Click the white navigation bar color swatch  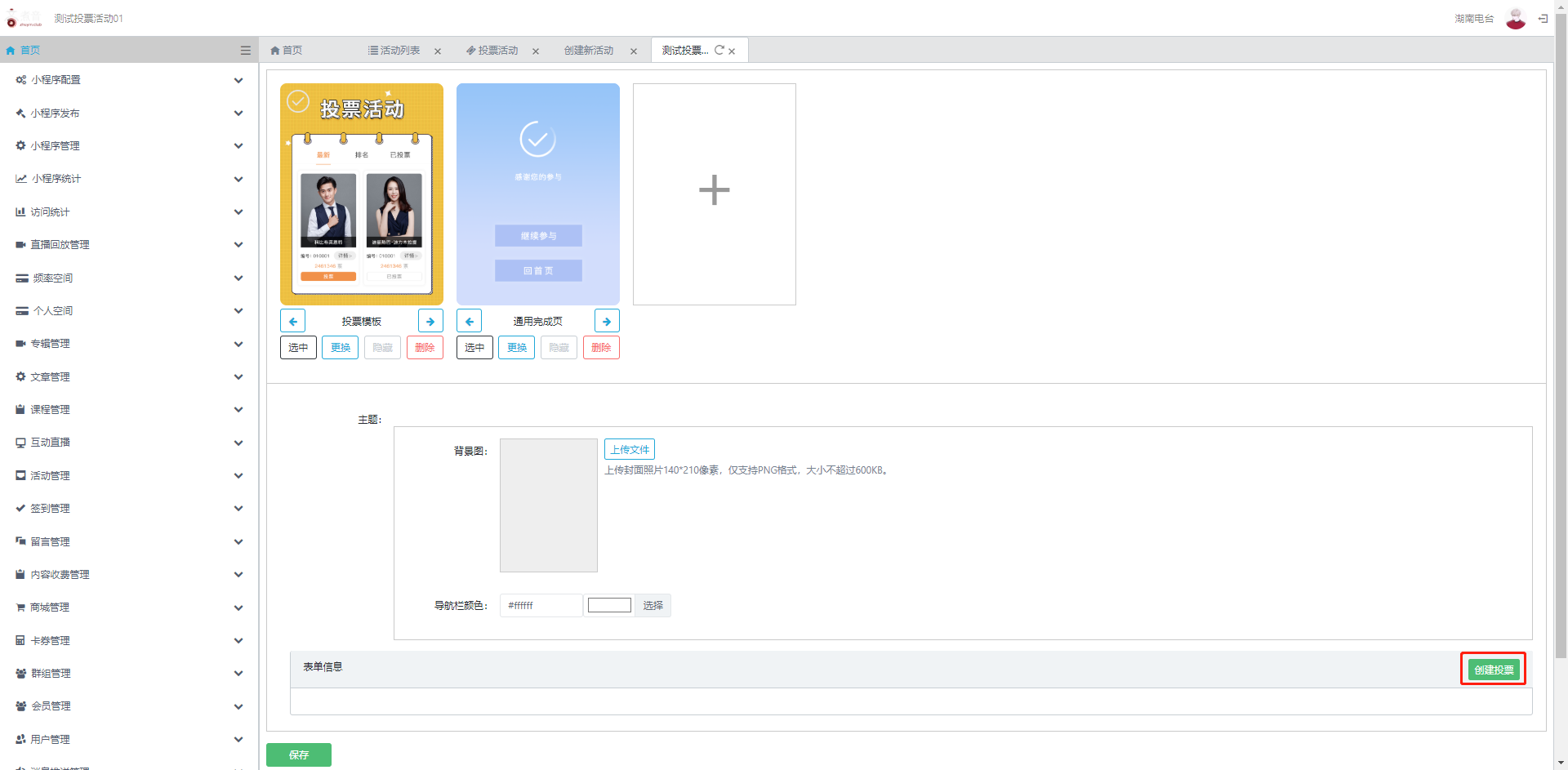click(x=609, y=605)
